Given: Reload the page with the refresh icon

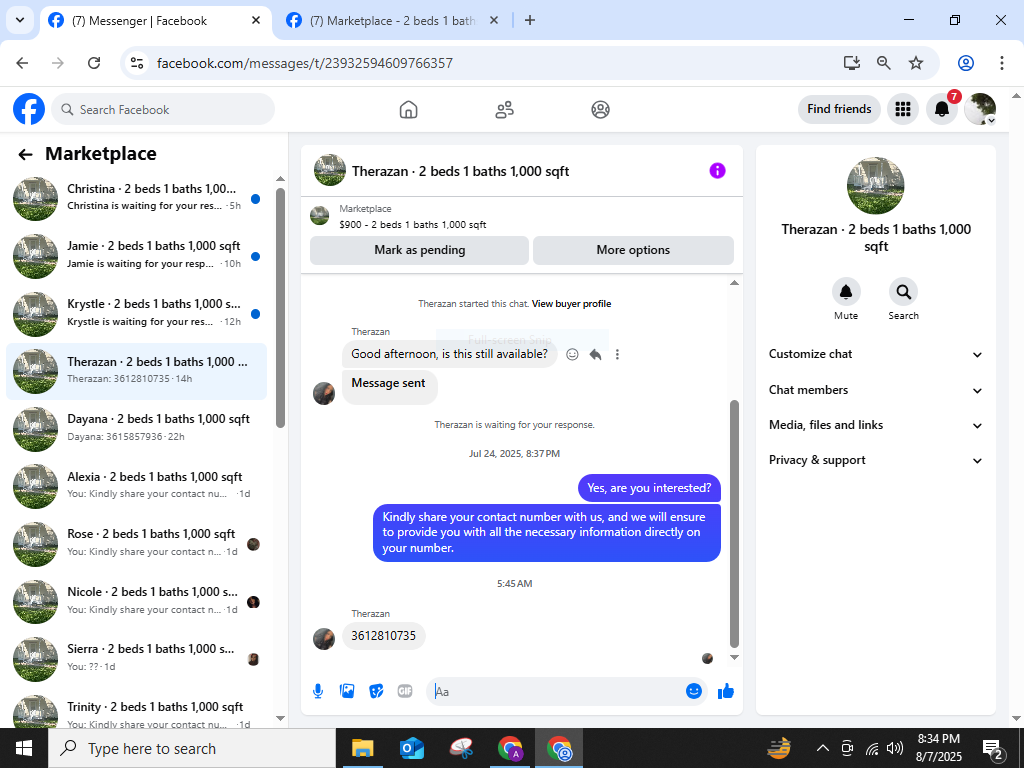Looking at the screenshot, I should 94,63.
